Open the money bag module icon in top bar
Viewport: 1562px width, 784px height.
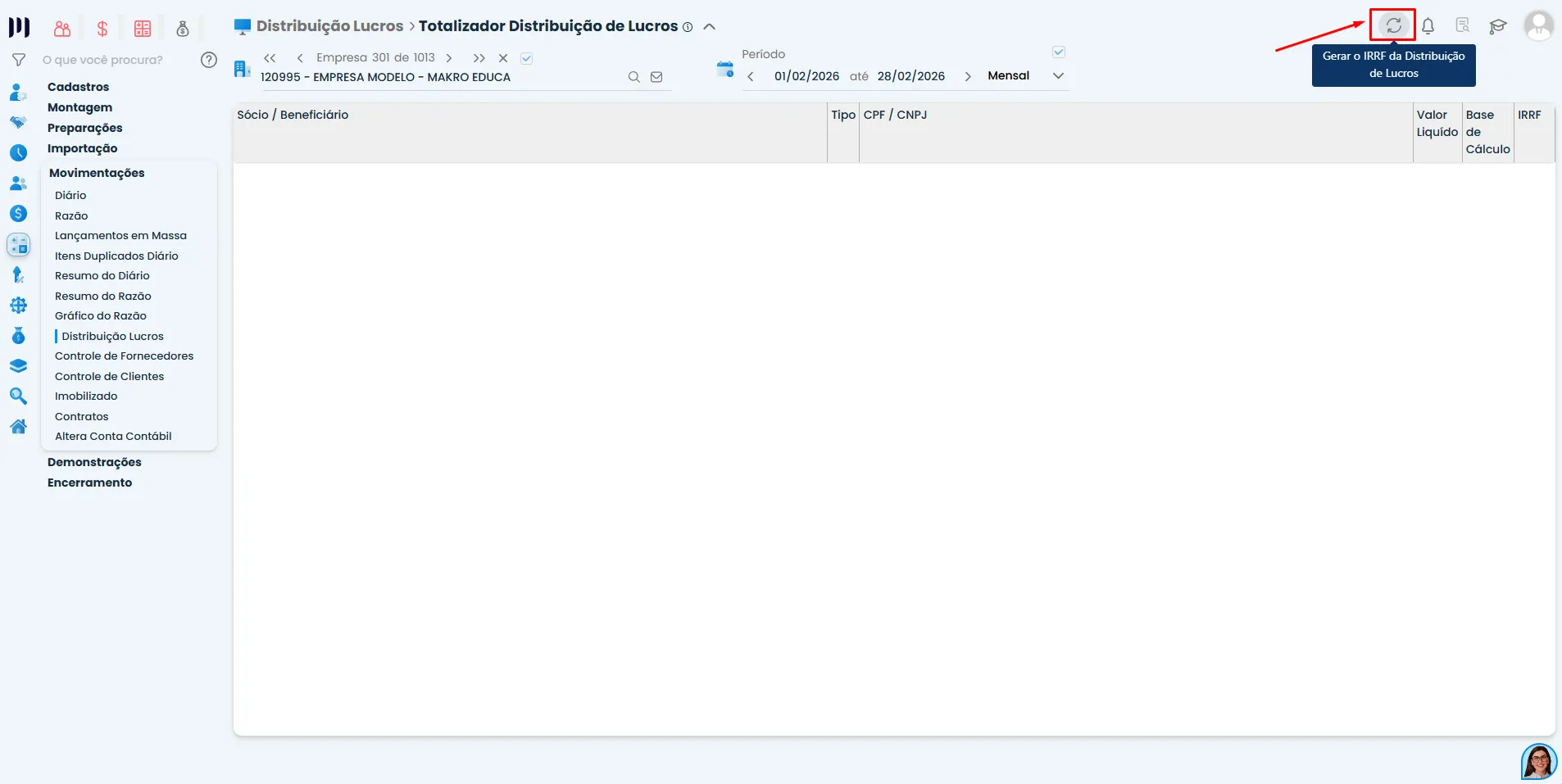[183, 29]
